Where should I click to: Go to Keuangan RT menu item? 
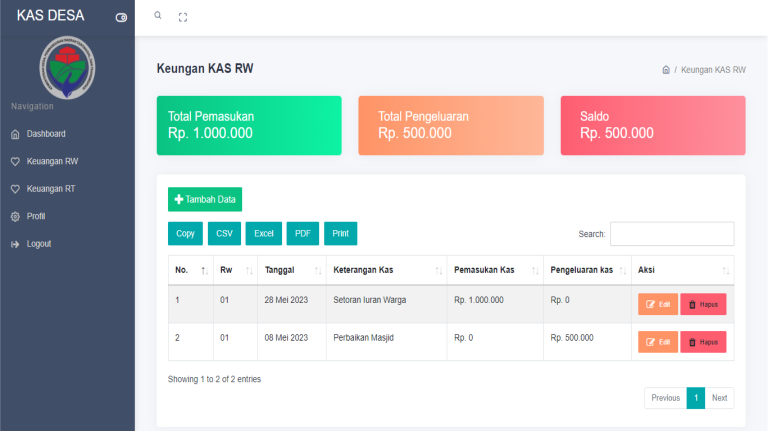50,189
